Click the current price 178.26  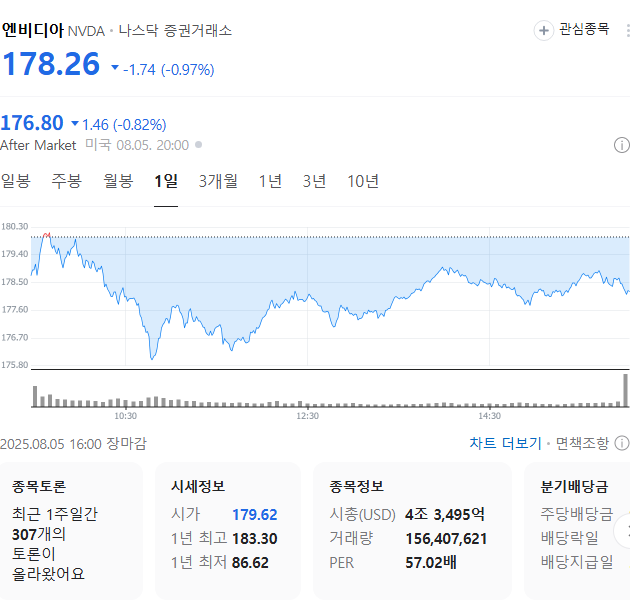(x=51, y=64)
